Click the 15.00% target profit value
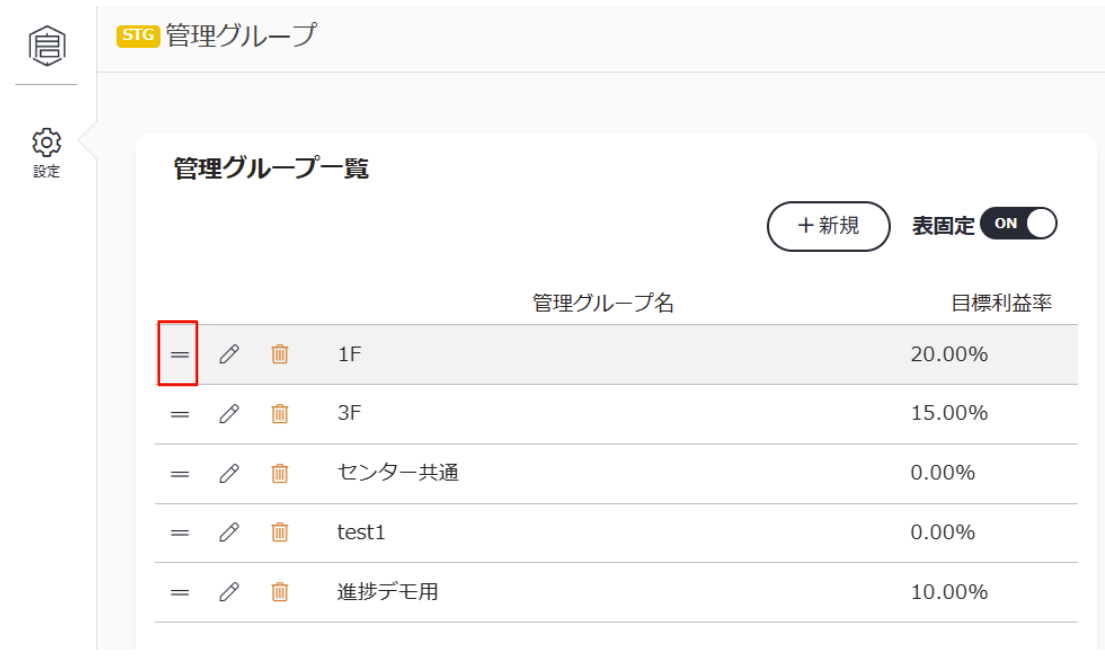Screen dimensions: 1105x660 pyautogui.click(x=949, y=413)
